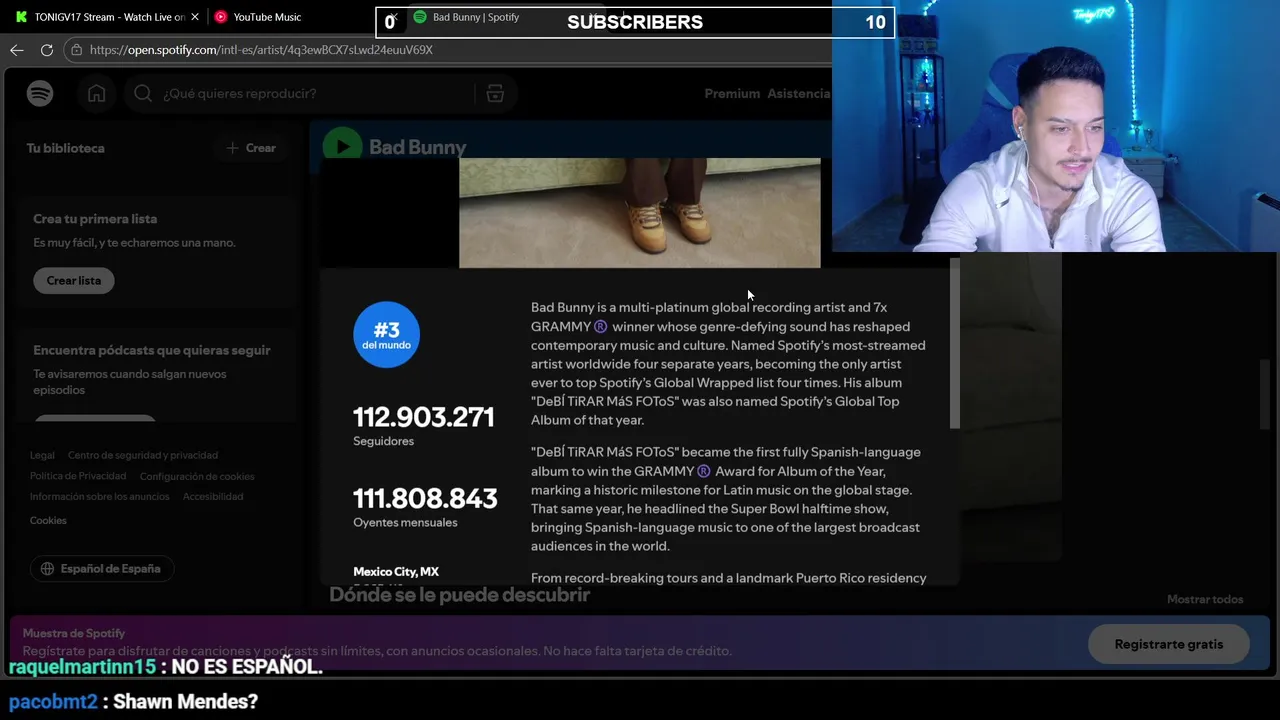Image resolution: width=1280 pixels, height=720 pixels.
Task: Open the Accesibilidad link
Action: tap(213, 496)
